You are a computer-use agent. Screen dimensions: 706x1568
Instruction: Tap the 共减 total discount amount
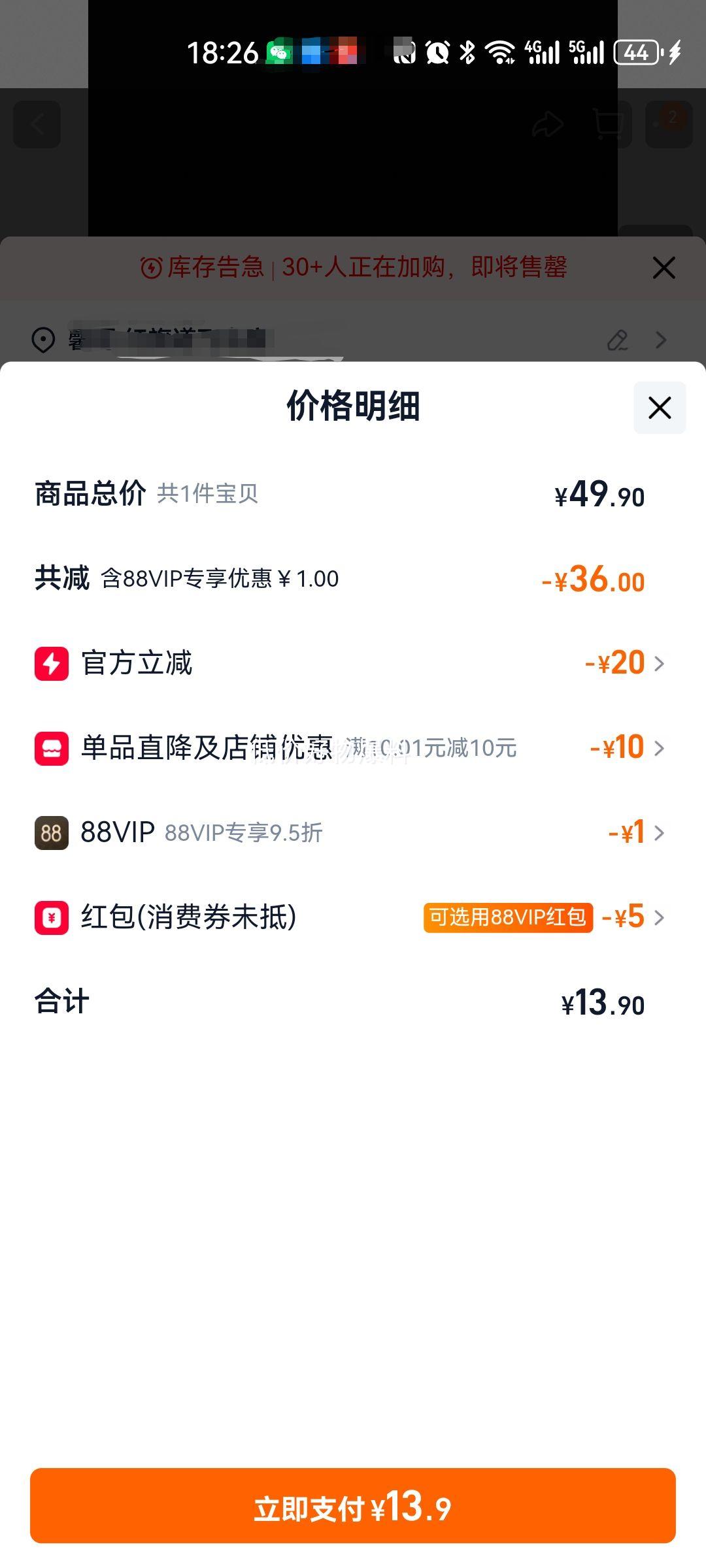click(x=593, y=580)
